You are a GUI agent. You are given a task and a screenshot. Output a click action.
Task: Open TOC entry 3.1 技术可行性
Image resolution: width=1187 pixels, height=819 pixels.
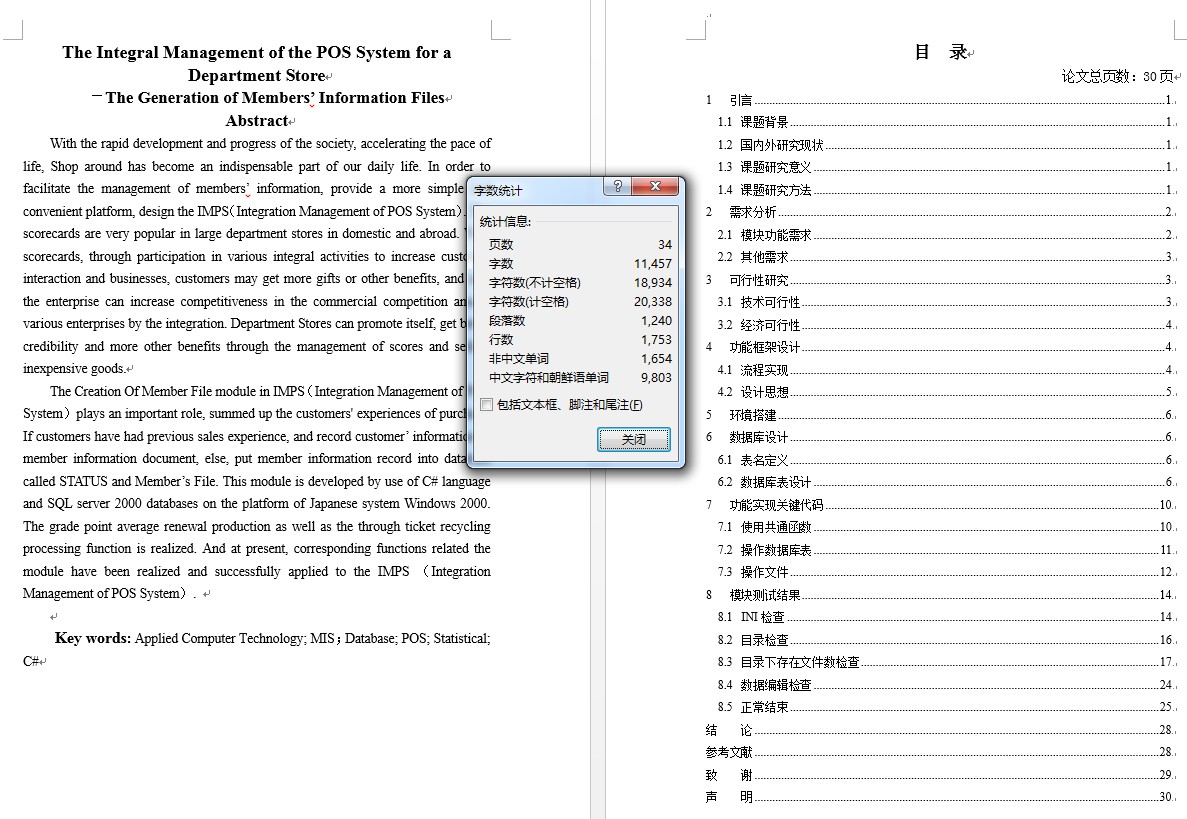[945, 302]
